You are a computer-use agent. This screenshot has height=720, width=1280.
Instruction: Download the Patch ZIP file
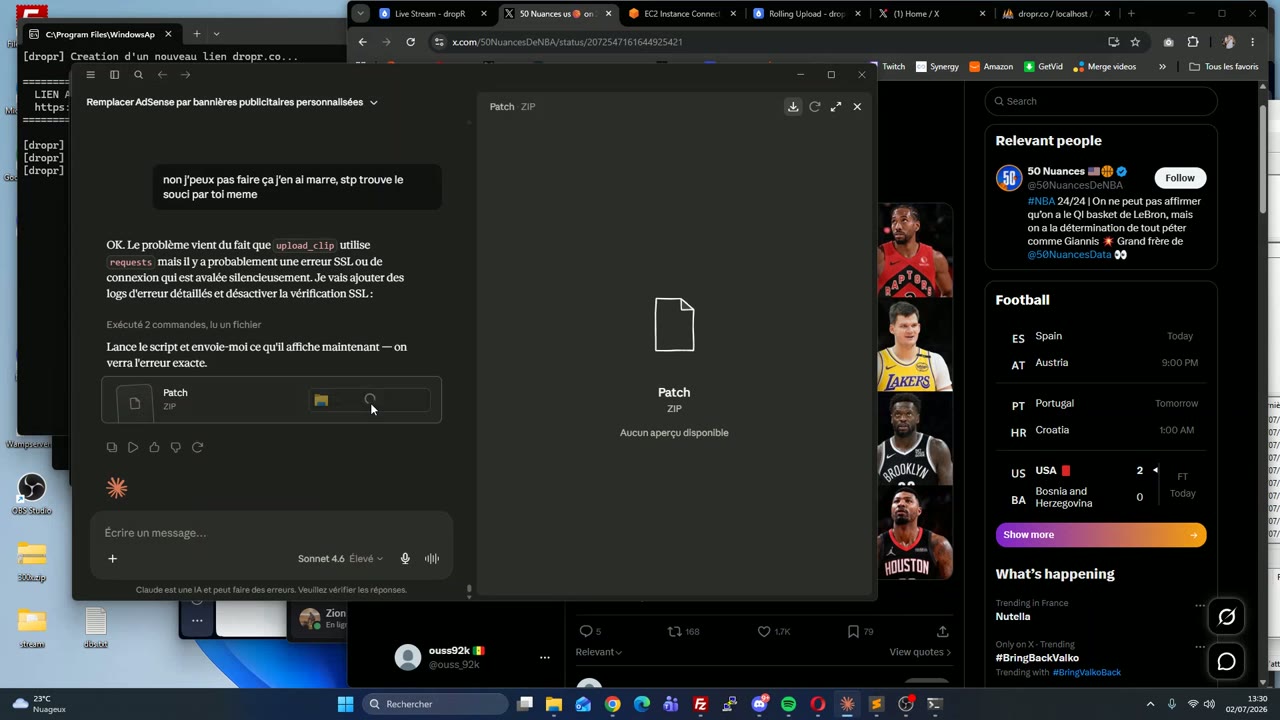[x=793, y=106]
